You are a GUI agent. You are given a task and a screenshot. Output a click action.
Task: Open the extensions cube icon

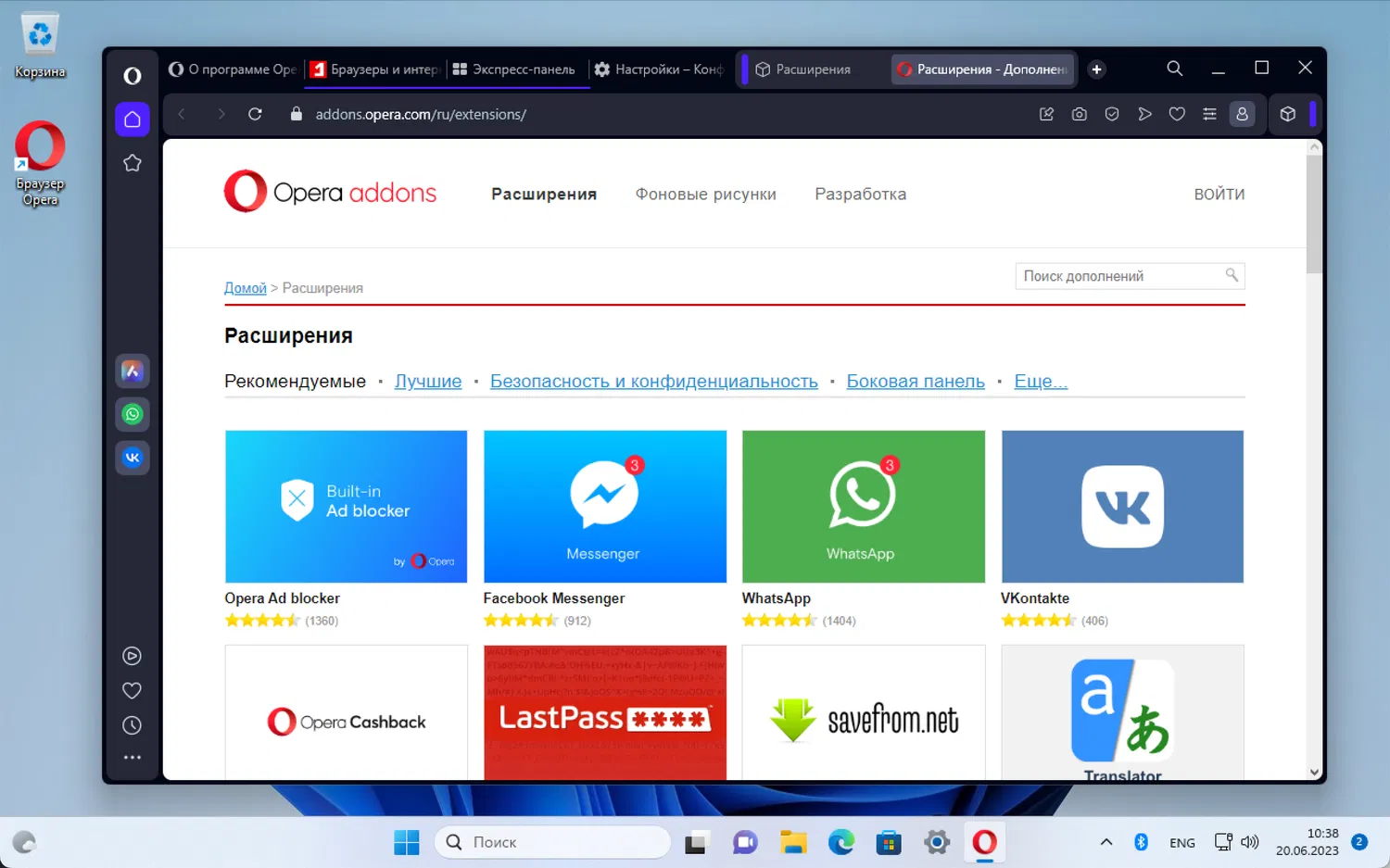(1287, 114)
